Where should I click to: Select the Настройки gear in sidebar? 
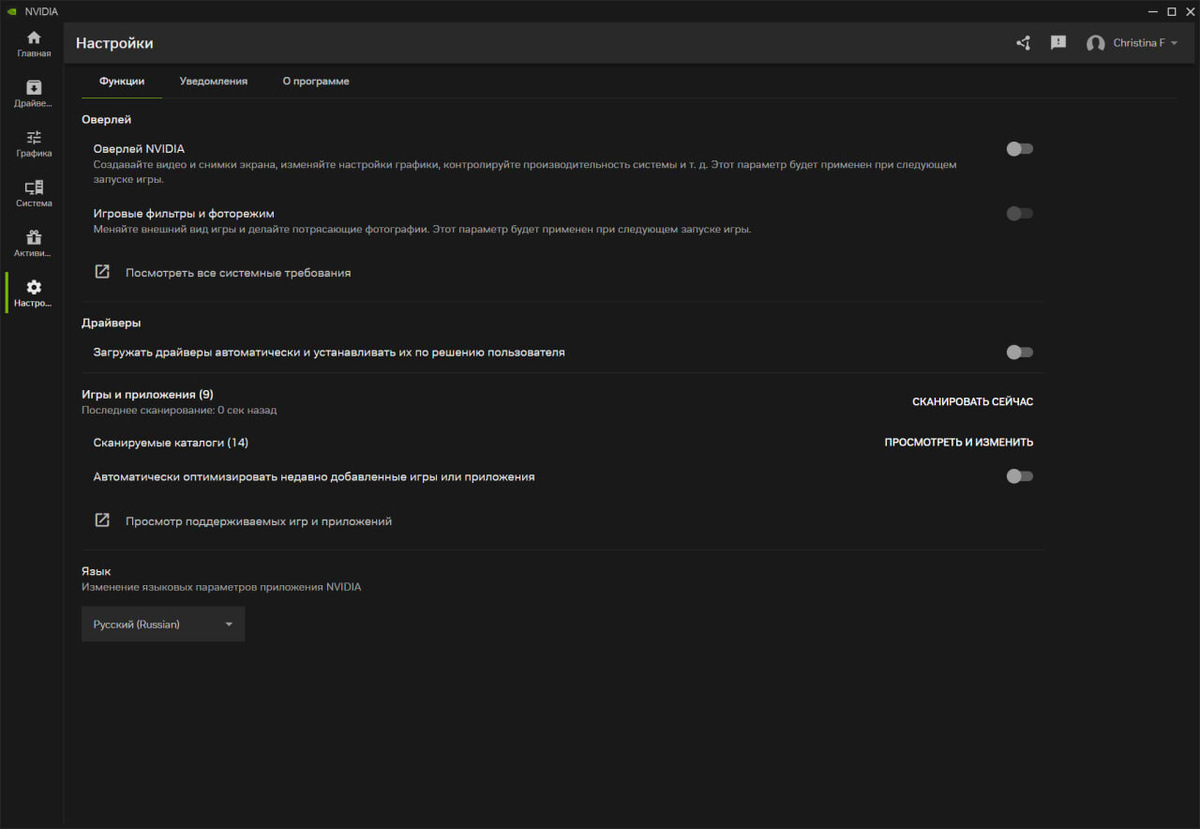(33, 294)
